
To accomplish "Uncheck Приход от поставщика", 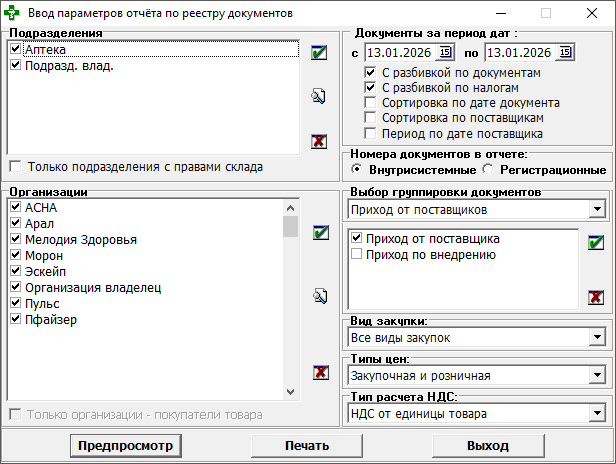I will tap(356, 238).
